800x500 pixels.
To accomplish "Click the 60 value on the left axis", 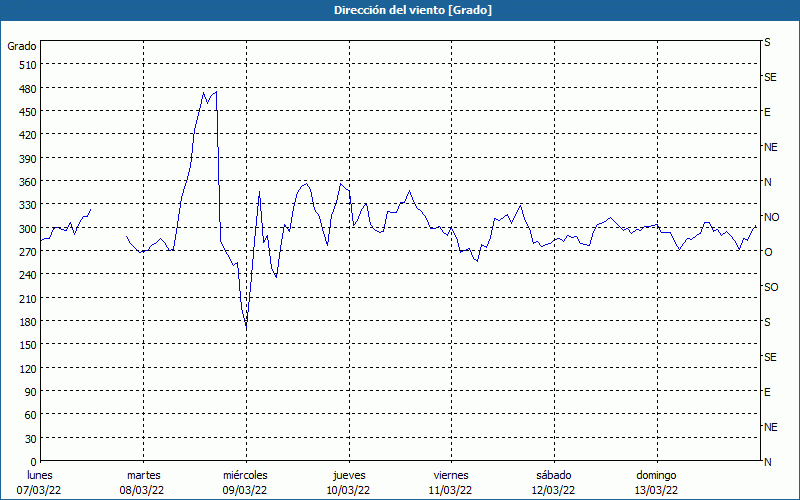I will pyautogui.click(x=31, y=415).
